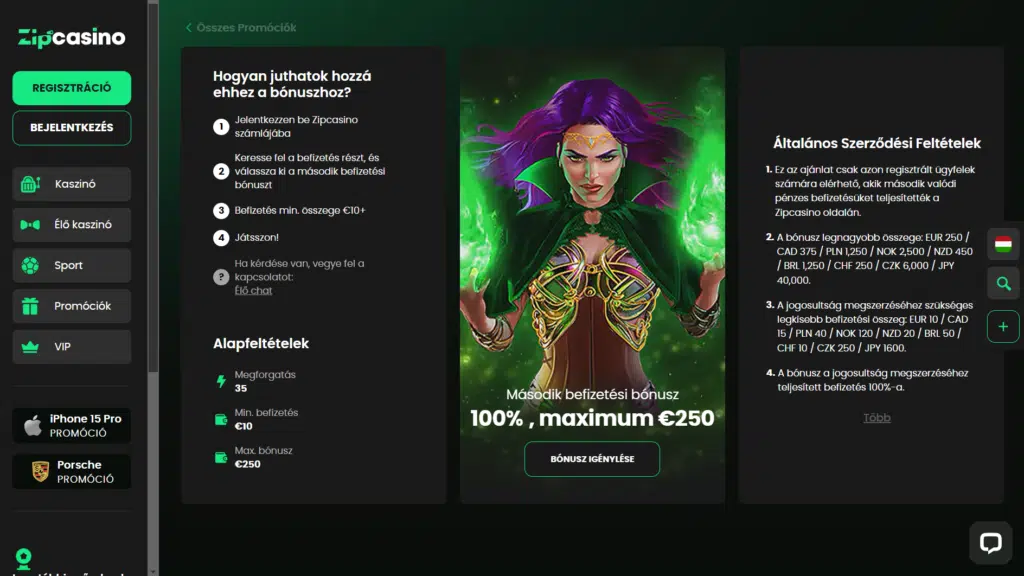Click the Apple logo iPhone promo icon
Screen dimensions: 1024x576
click(x=33, y=426)
